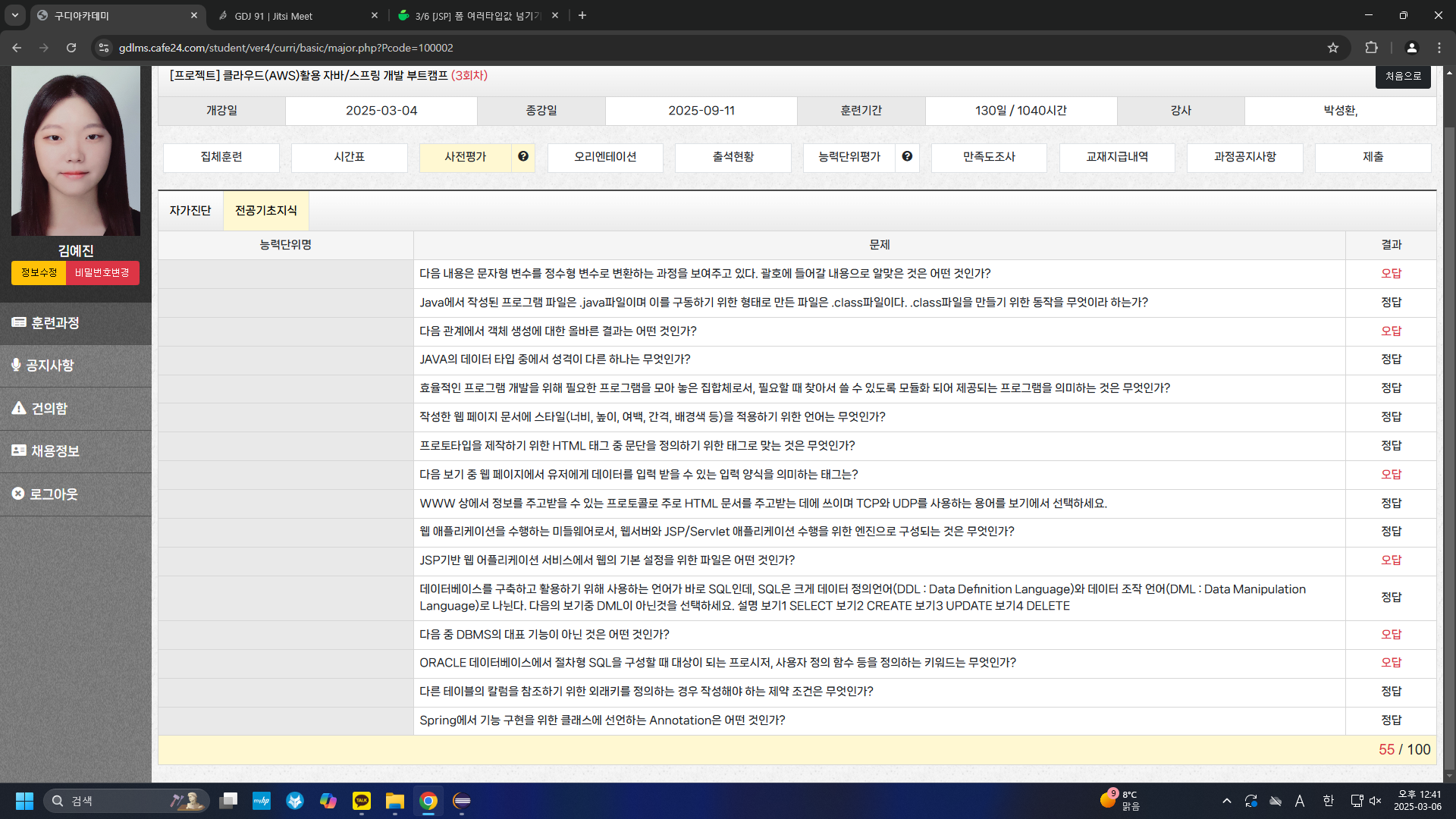Click the red 비밀번호변경 button

point(102,273)
